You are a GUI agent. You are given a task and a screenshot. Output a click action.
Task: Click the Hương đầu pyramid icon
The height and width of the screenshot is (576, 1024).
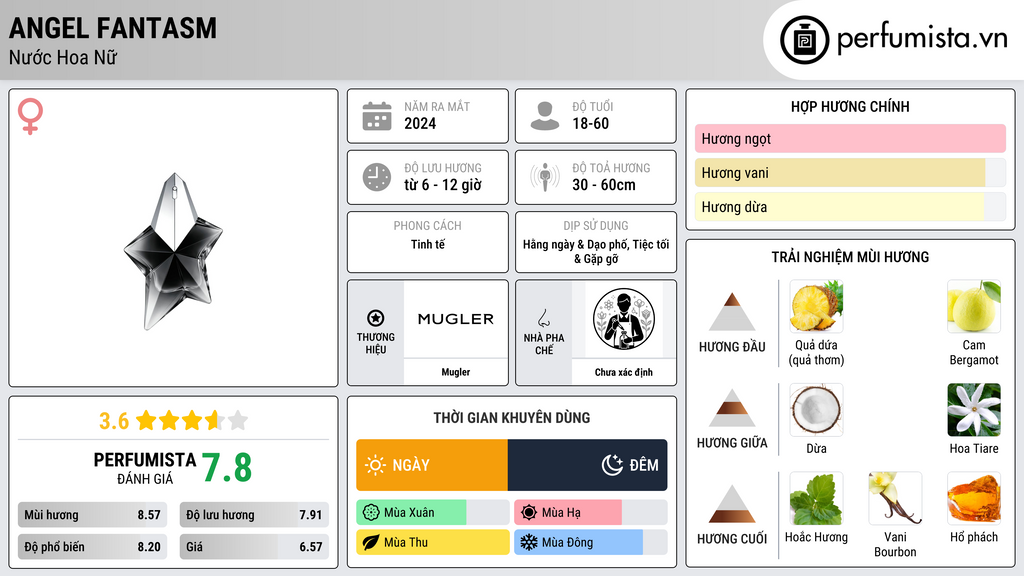tap(732, 312)
